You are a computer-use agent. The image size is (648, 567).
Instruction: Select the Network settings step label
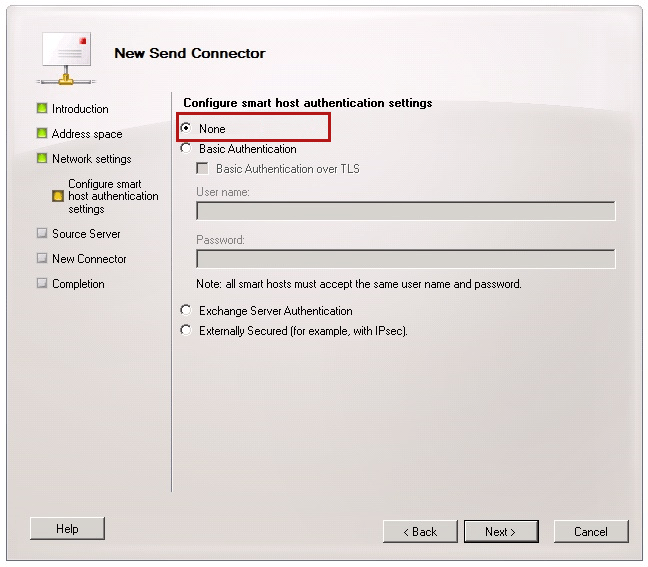coord(92,159)
